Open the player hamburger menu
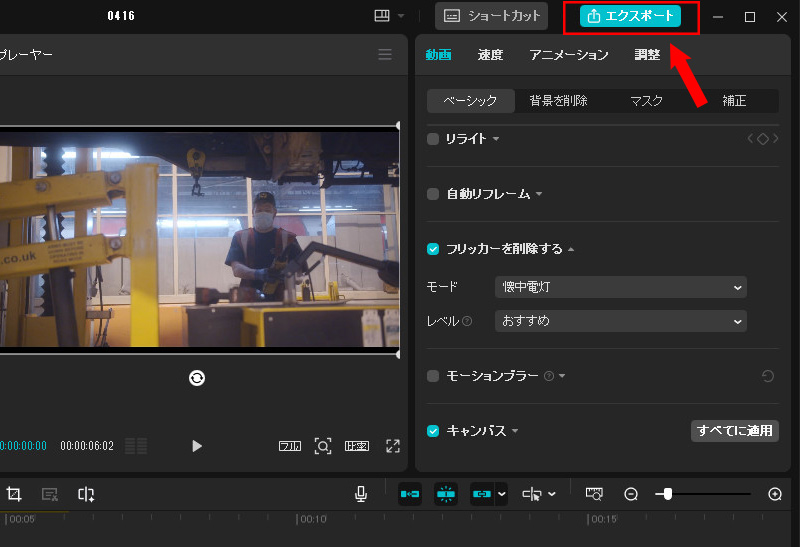The width and height of the screenshot is (800, 547). click(x=385, y=55)
